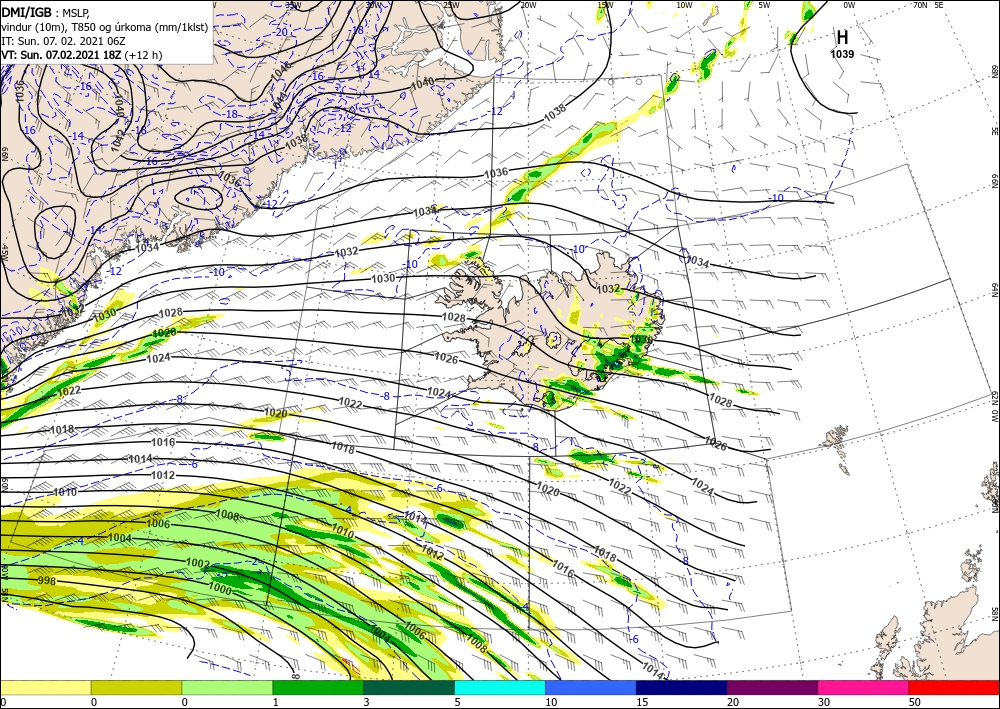1000x709 pixels.
Task: Click the '5W' longitude label
Action: pyautogui.click(x=764, y=5)
